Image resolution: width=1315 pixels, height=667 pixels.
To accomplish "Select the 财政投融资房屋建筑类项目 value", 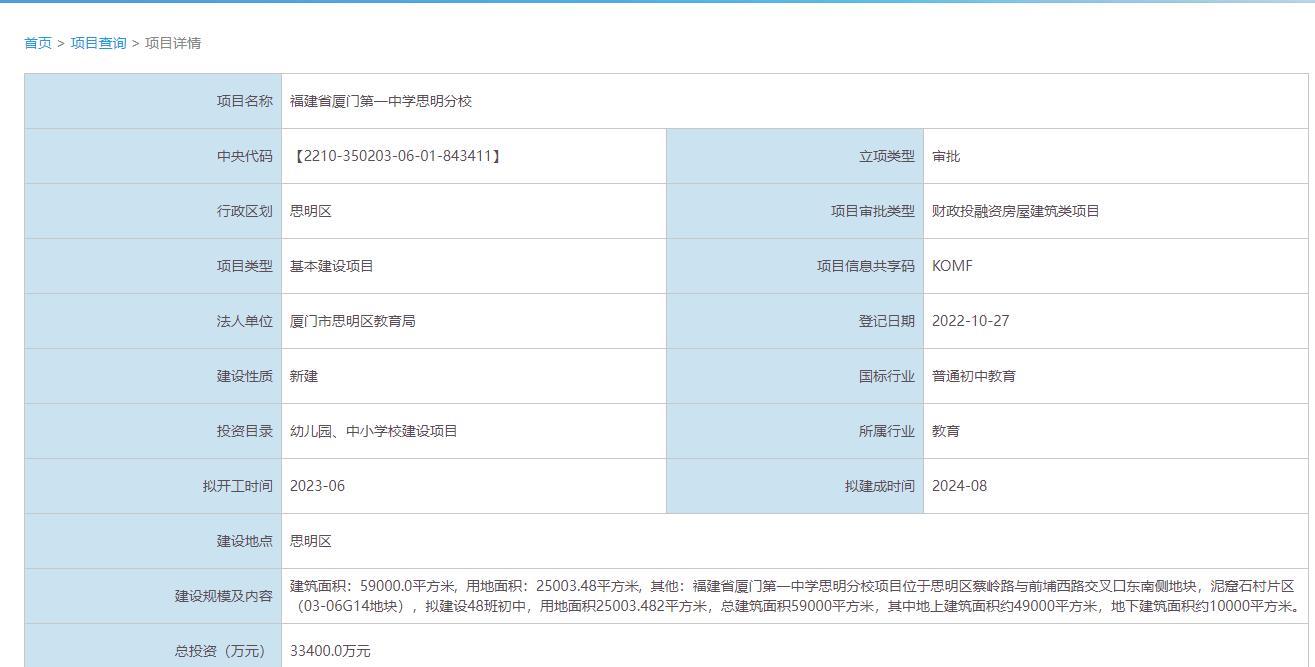I will point(1016,211).
